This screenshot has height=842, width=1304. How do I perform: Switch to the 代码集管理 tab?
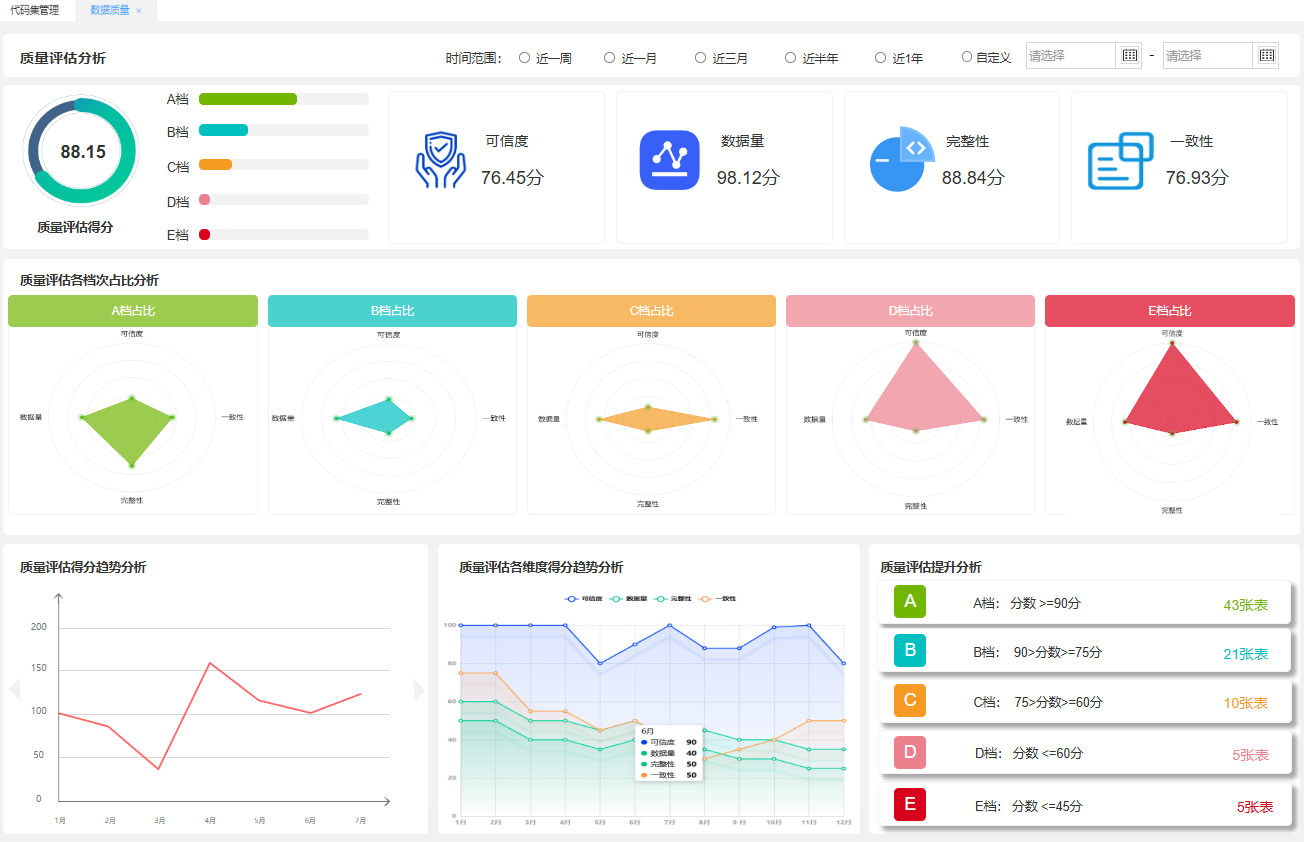point(35,10)
